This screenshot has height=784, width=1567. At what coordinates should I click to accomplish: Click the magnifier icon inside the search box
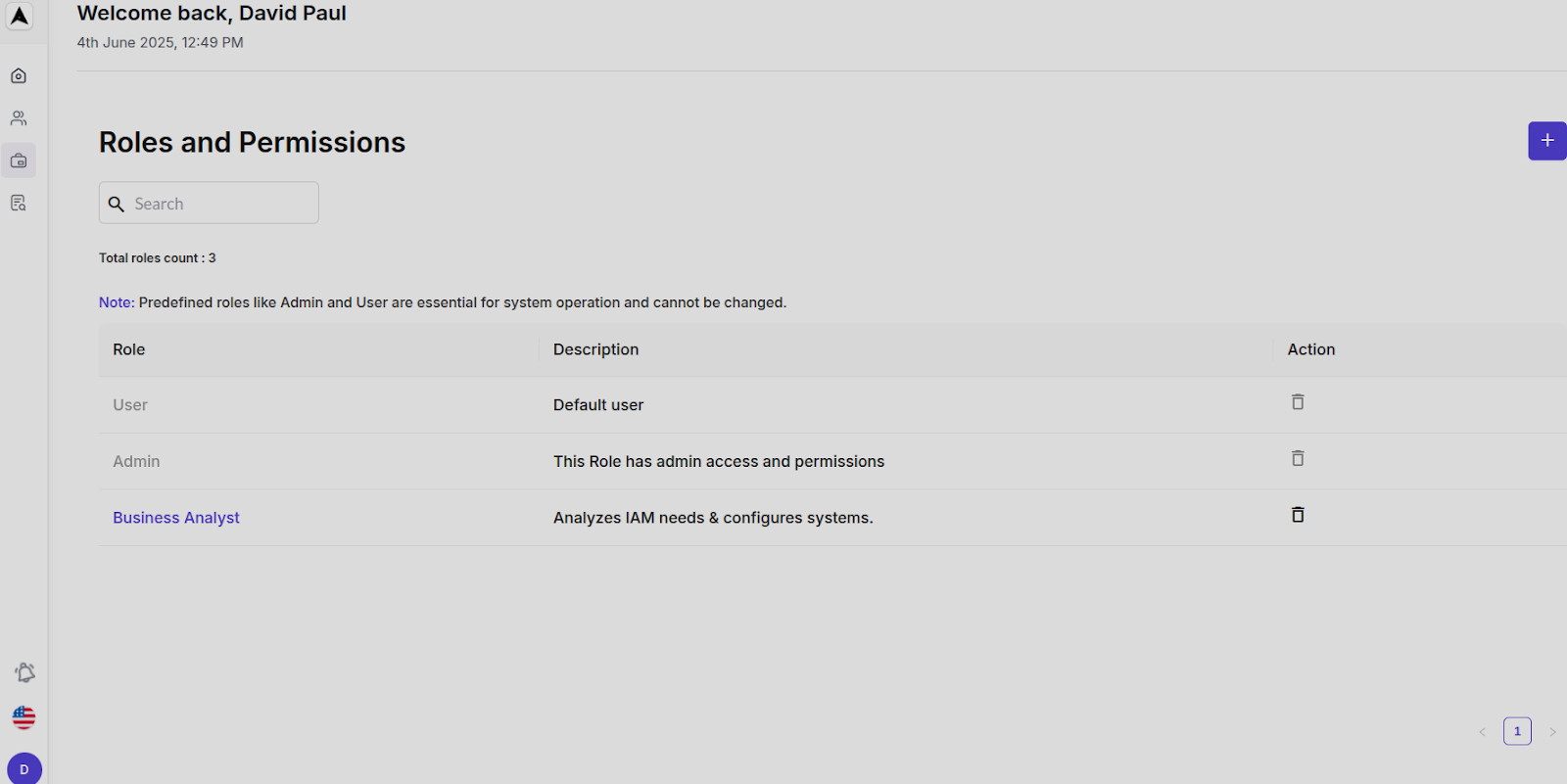(x=117, y=204)
